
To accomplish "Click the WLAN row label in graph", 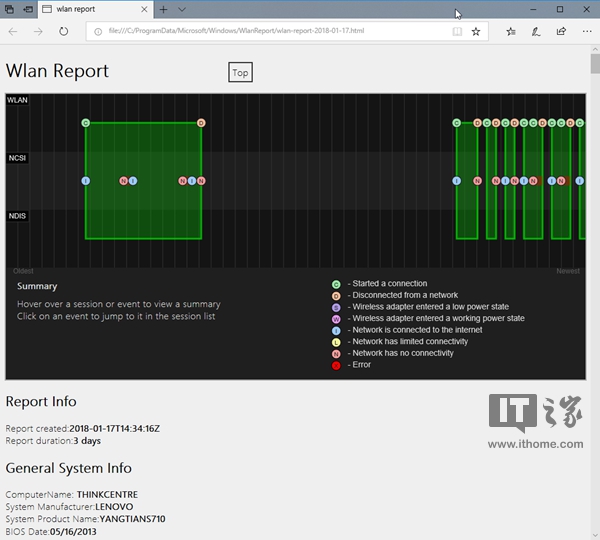I will point(17,100).
